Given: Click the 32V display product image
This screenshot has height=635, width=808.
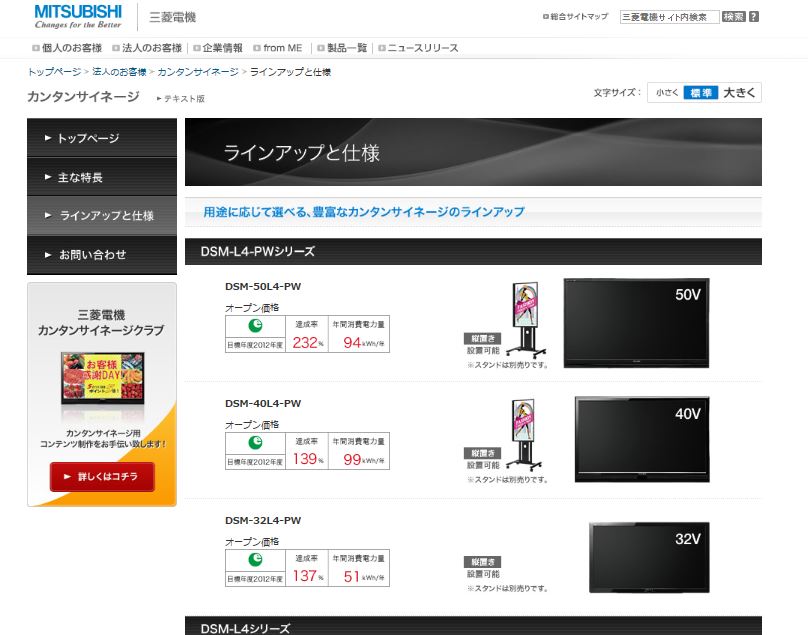Looking at the screenshot, I should (x=649, y=558).
